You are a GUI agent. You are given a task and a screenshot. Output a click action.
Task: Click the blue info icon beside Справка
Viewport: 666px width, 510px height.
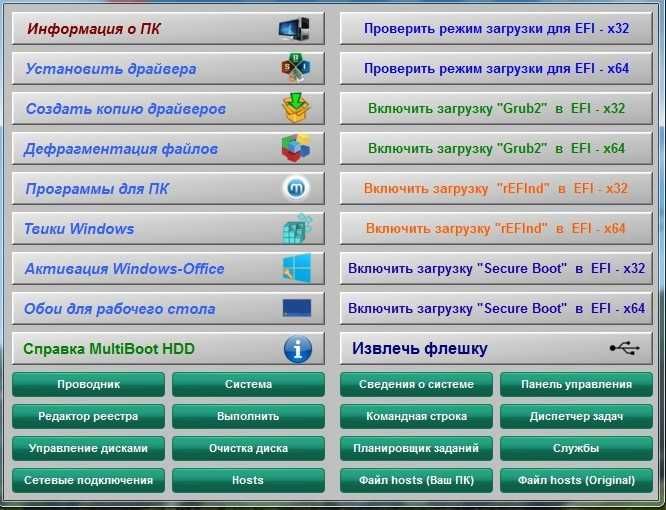tap(297, 349)
